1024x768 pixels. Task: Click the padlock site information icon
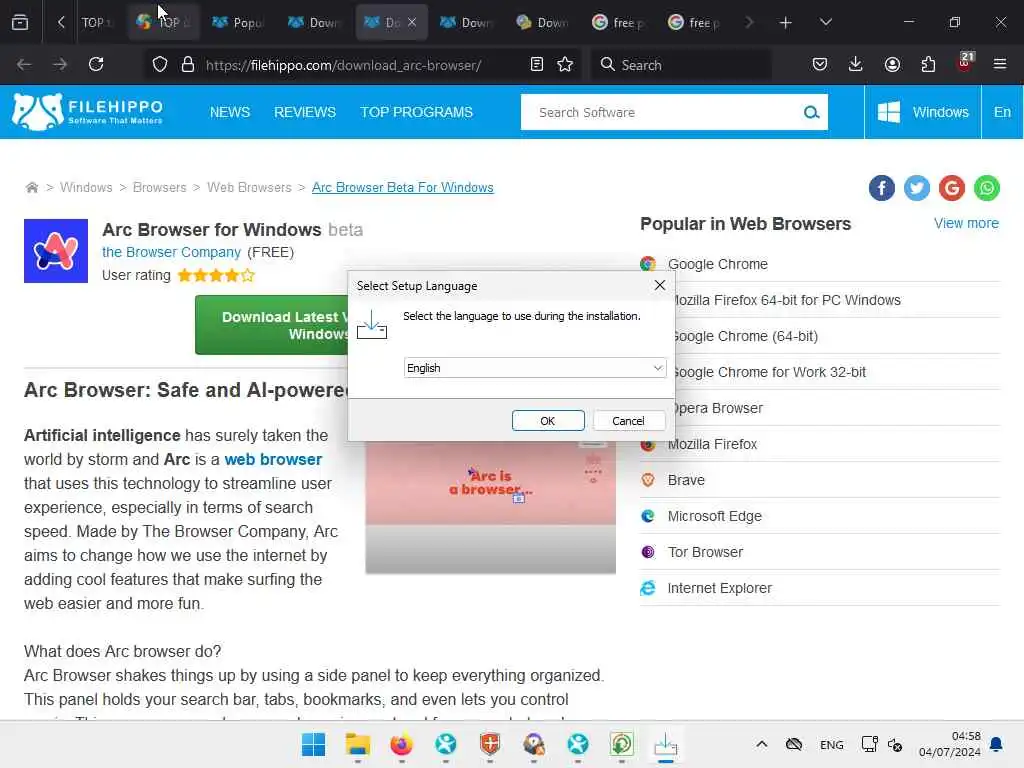(x=188, y=64)
